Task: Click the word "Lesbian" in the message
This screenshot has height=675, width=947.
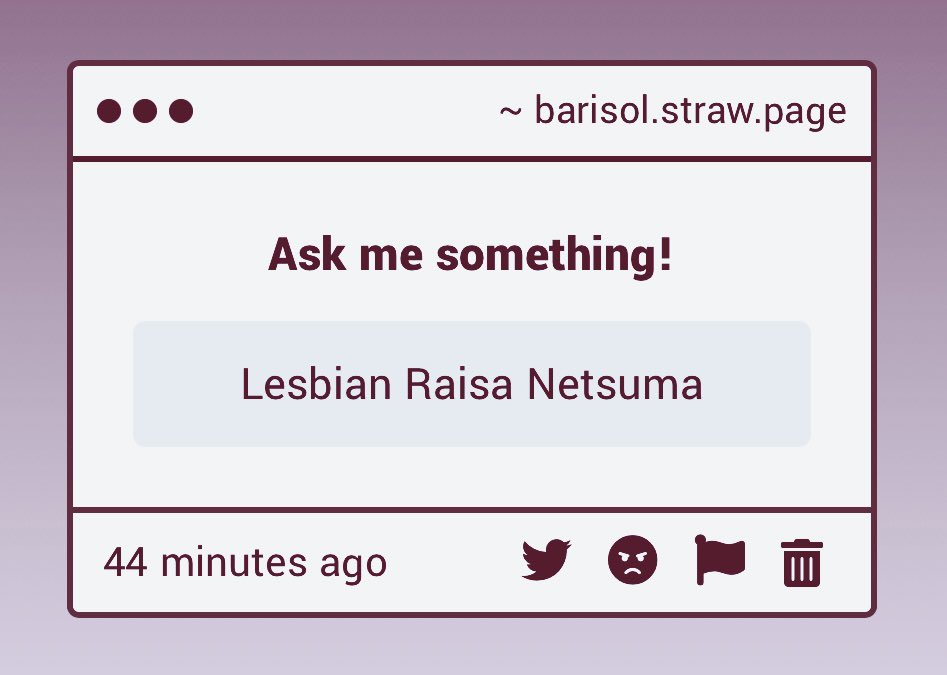Action: 316,384
